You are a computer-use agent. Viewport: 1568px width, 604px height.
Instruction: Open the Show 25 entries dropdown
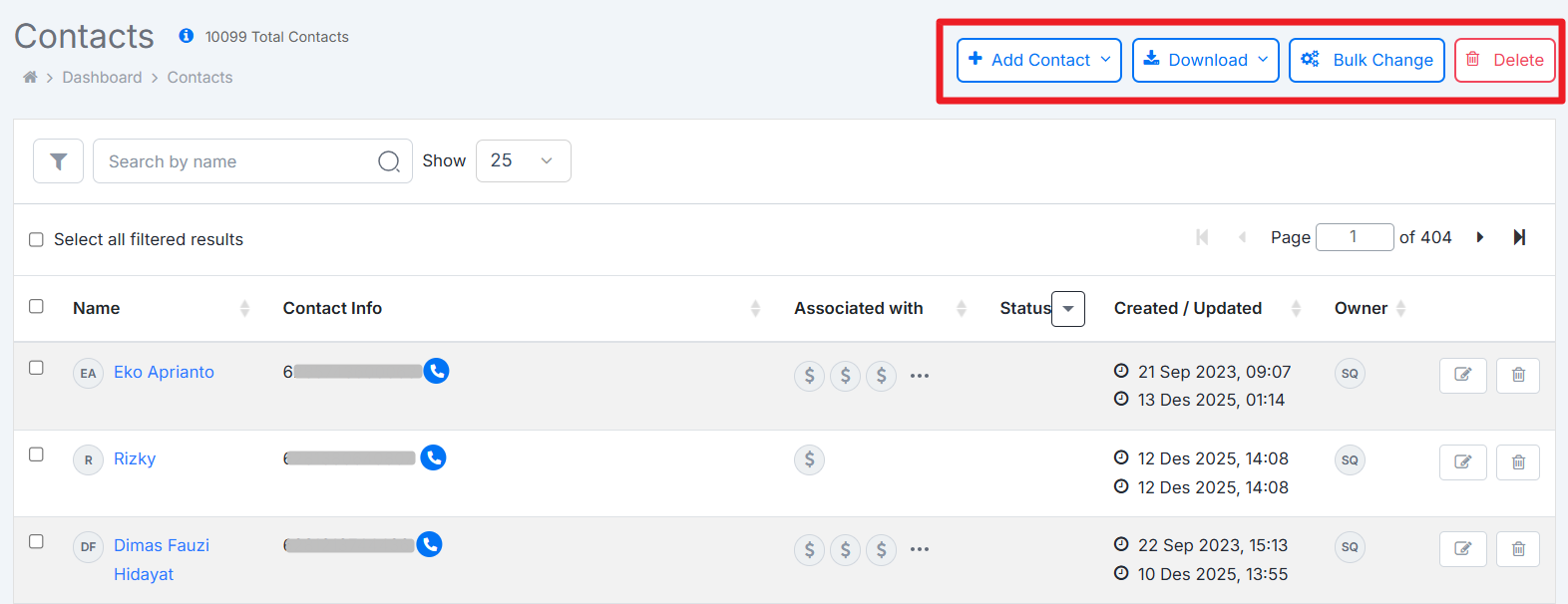click(523, 160)
